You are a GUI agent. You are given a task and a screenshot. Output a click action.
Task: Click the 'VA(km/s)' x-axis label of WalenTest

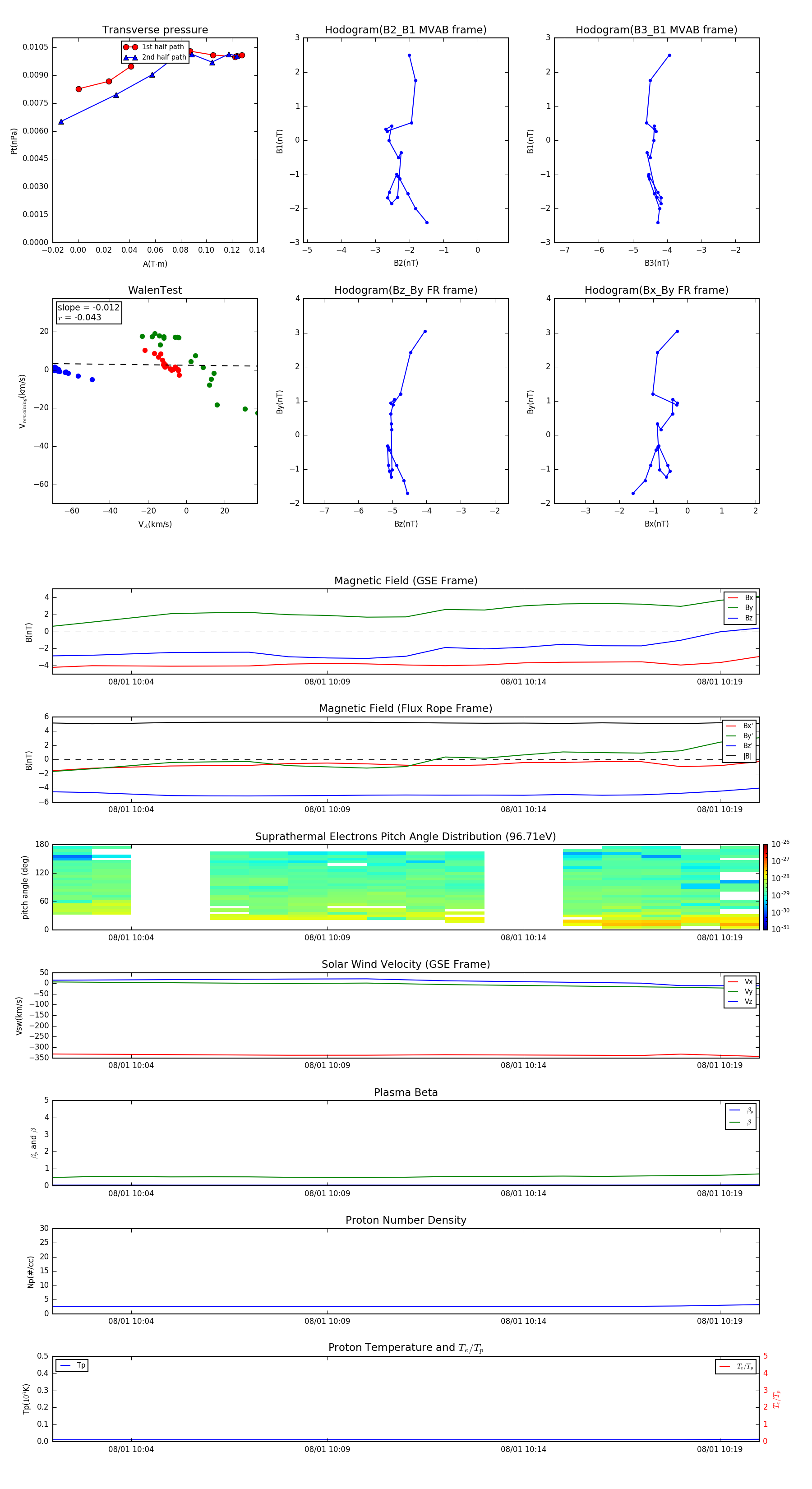pos(155,524)
